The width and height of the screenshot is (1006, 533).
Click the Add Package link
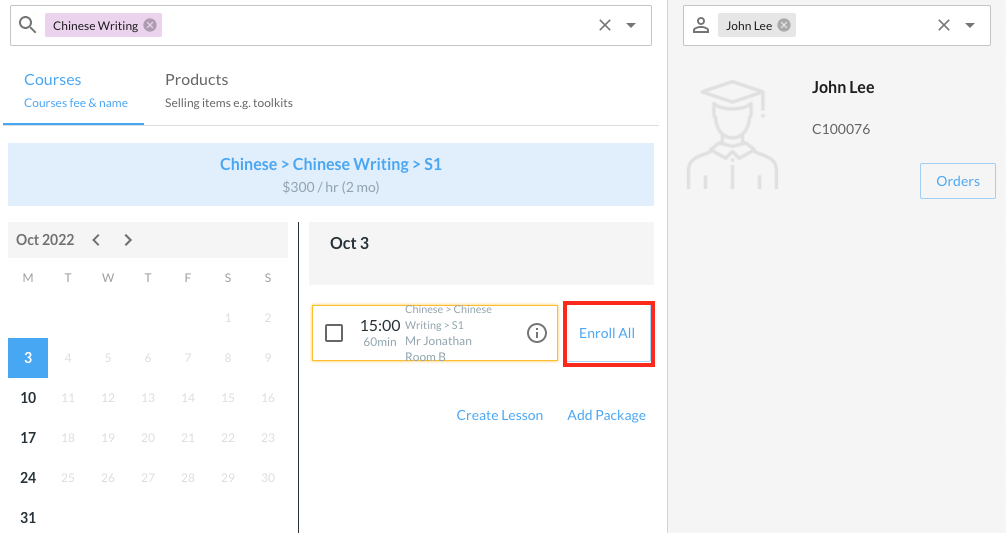[x=606, y=415]
